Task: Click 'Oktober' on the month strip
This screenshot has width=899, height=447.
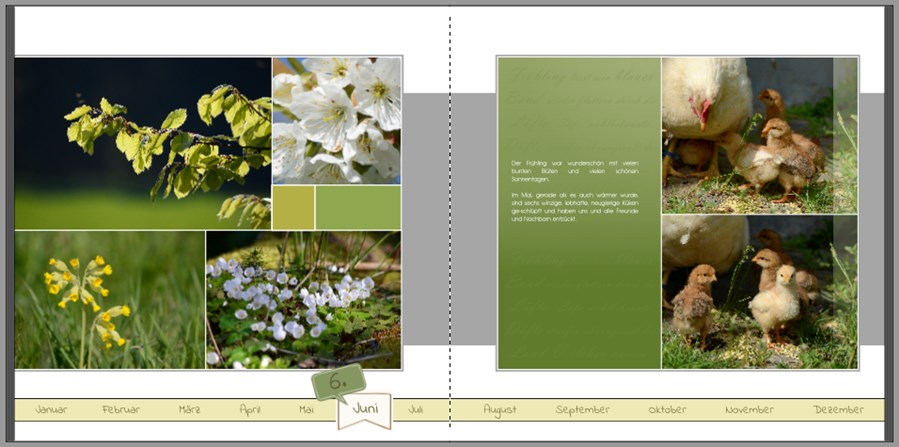Action: tap(667, 410)
